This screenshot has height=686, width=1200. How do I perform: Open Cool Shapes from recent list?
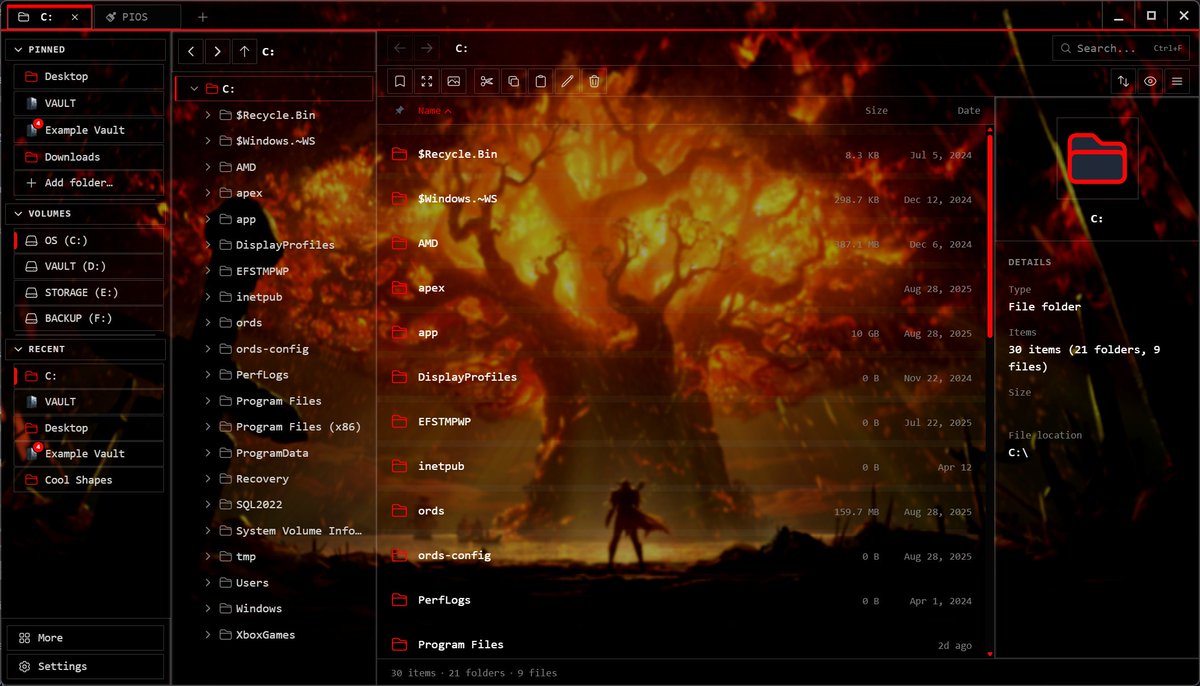[x=89, y=480]
